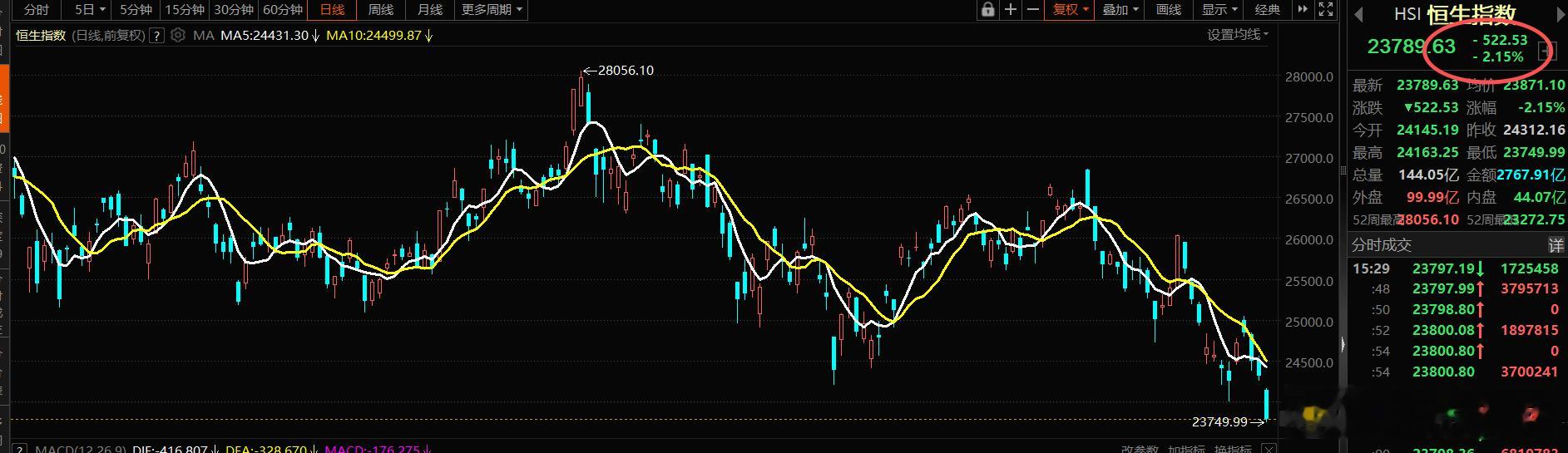This screenshot has width=1568, height=453.
Task: Go to next stock with right arrow
Action: tap(1560, 14)
